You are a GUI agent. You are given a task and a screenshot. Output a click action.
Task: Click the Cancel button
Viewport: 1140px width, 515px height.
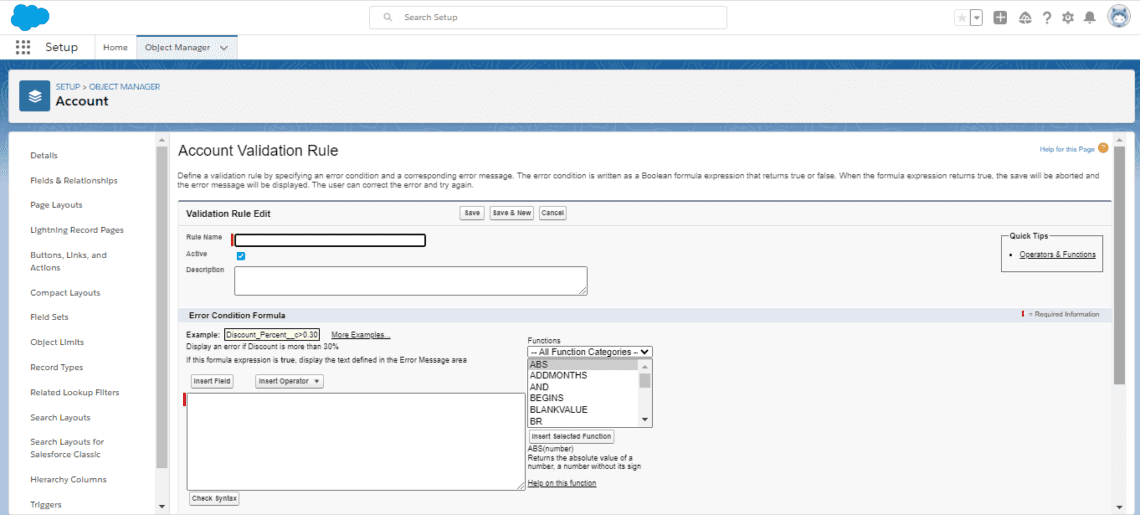(x=553, y=213)
